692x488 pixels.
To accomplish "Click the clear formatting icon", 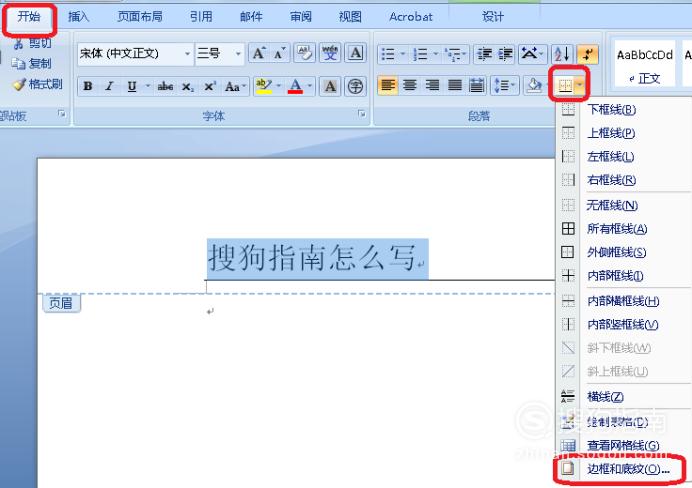I will (305, 53).
